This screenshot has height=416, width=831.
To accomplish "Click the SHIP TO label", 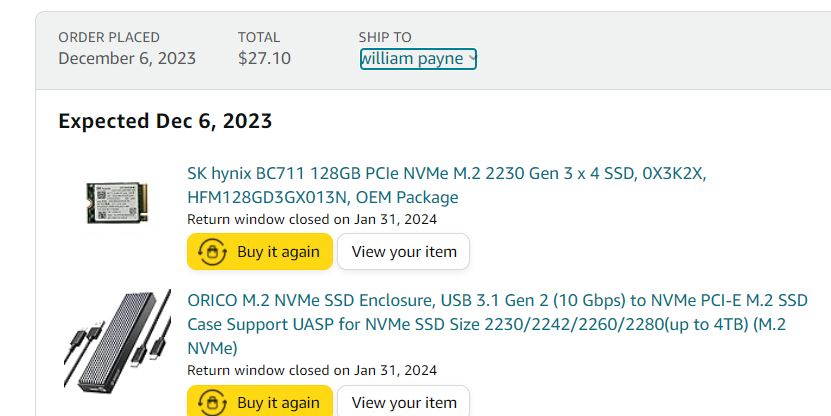I will [385, 37].
